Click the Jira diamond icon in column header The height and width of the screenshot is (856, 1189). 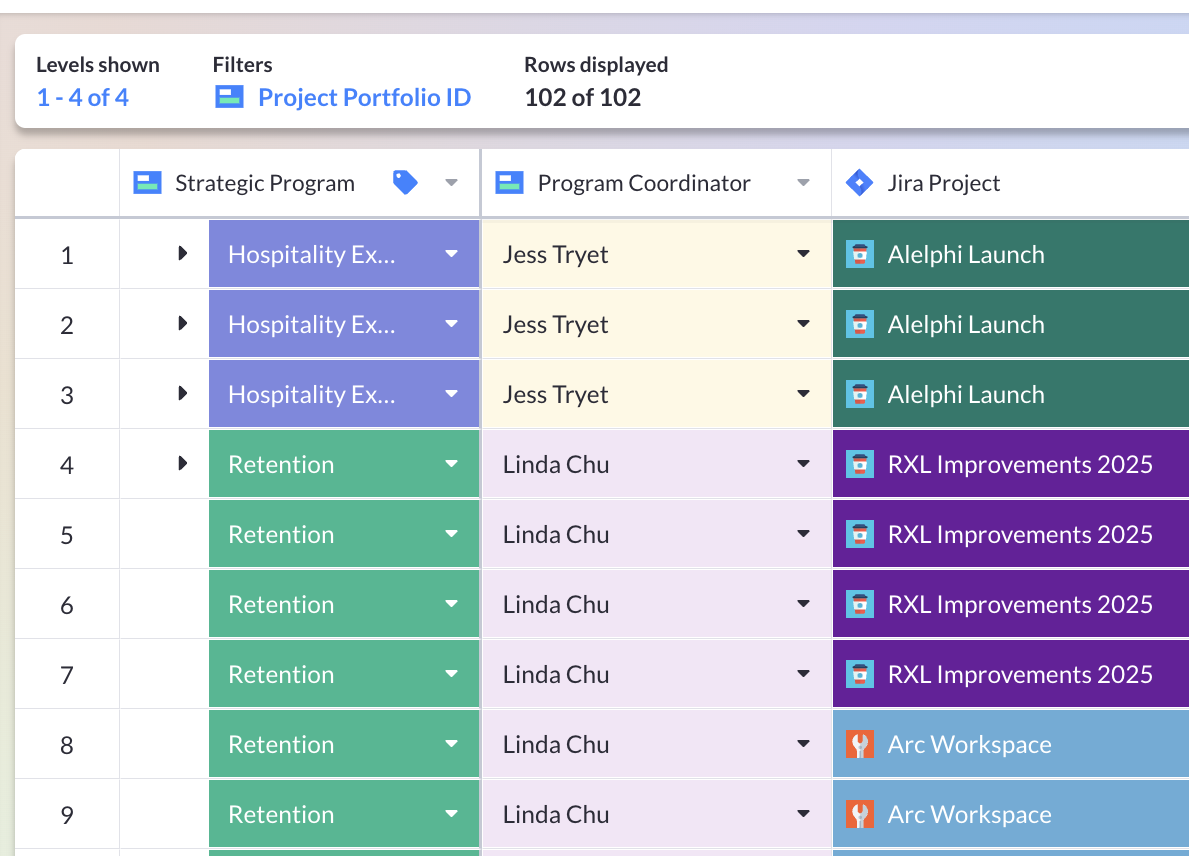(859, 183)
